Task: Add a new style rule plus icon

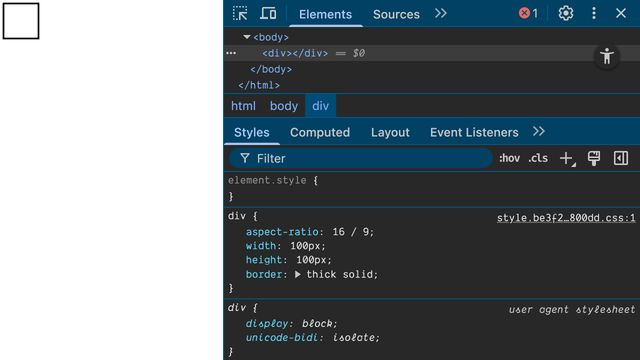Action: tap(567, 159)
